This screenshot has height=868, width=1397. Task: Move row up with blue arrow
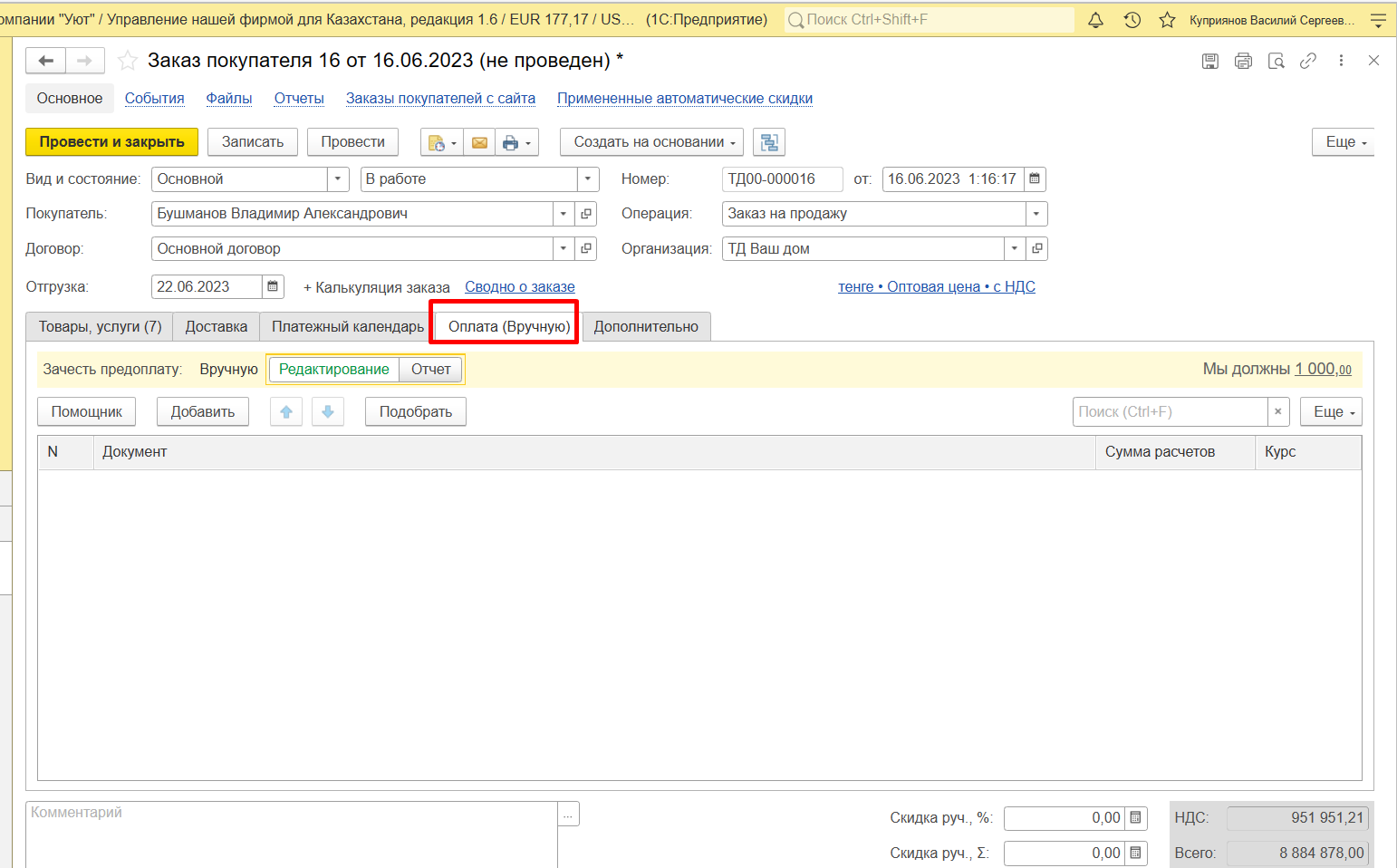tap(286, 411)
